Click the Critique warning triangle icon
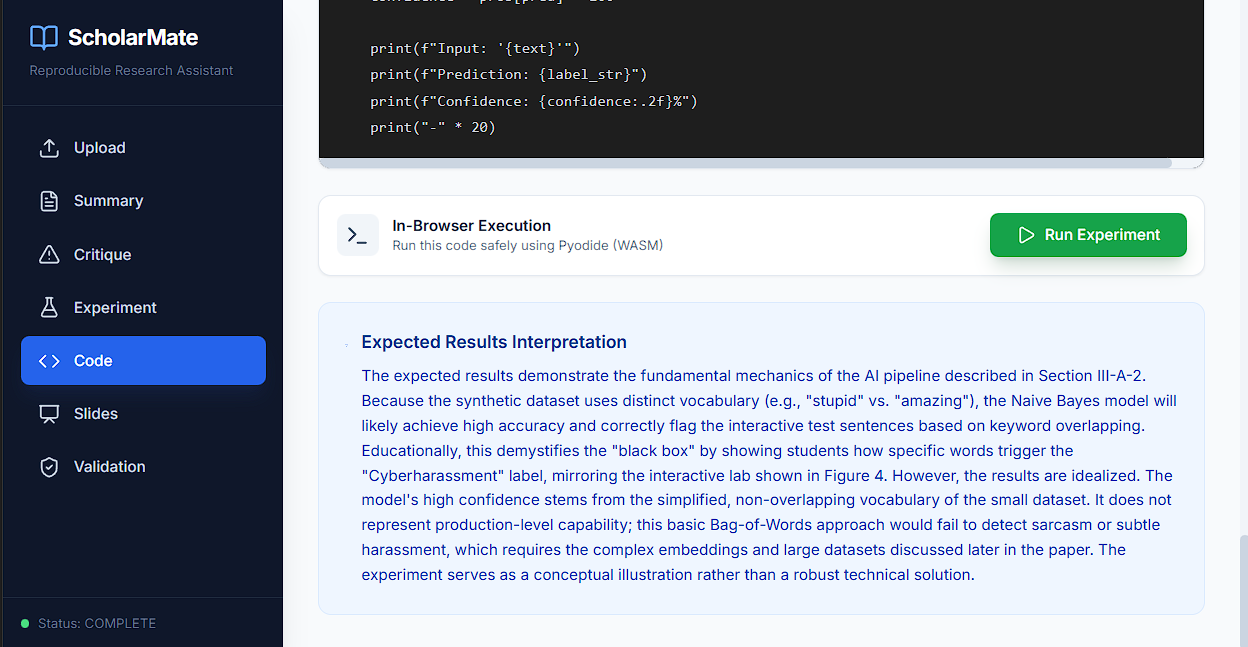The width and height of the screenshot is (1248, 647). pyautogui.click(x=49, y=255)
